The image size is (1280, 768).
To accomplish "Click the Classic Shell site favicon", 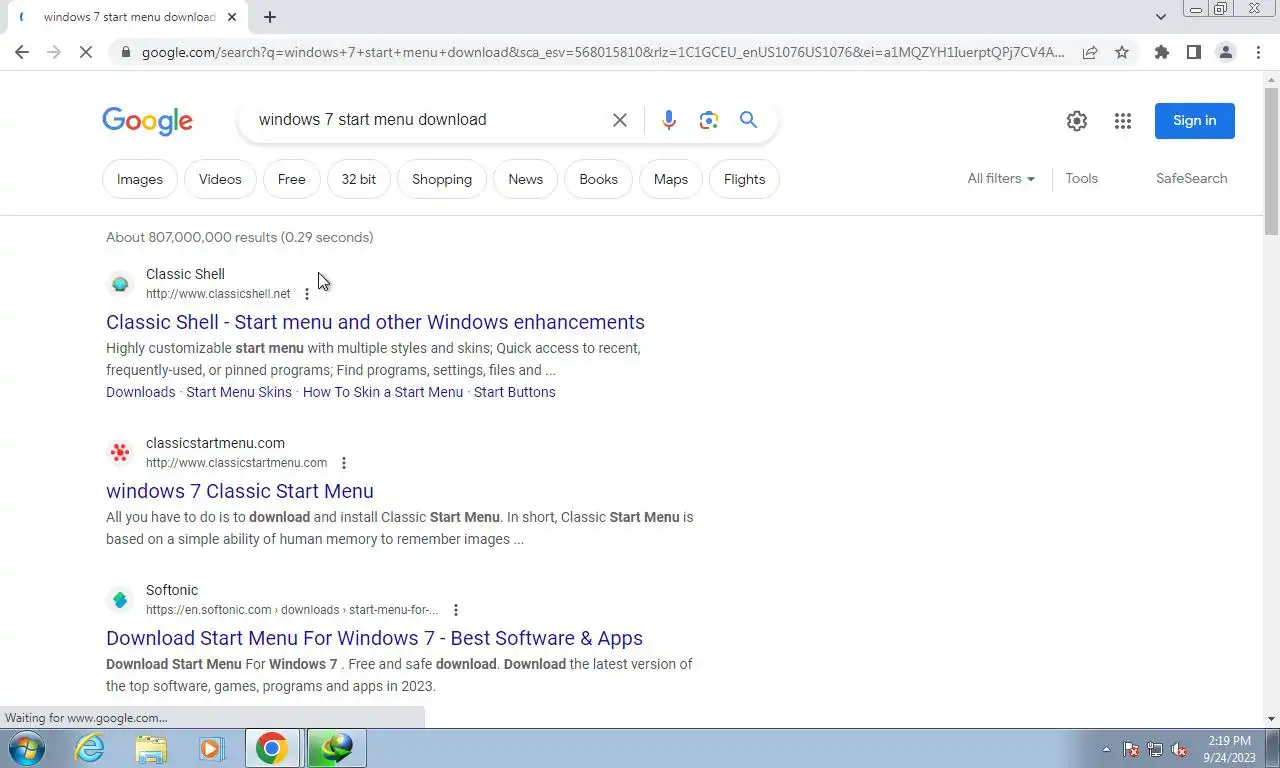I will click(x=120, y=284).
